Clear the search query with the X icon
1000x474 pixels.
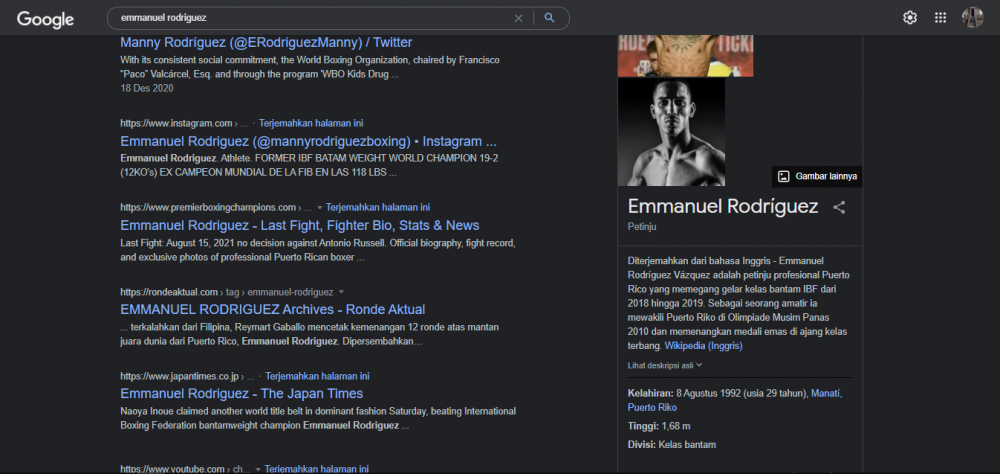518,18
